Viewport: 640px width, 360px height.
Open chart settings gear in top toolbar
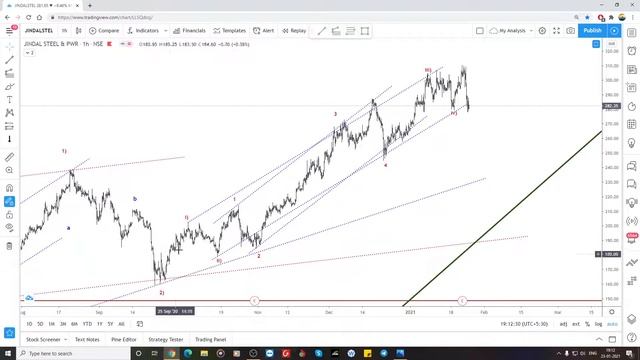pos(542,31)
